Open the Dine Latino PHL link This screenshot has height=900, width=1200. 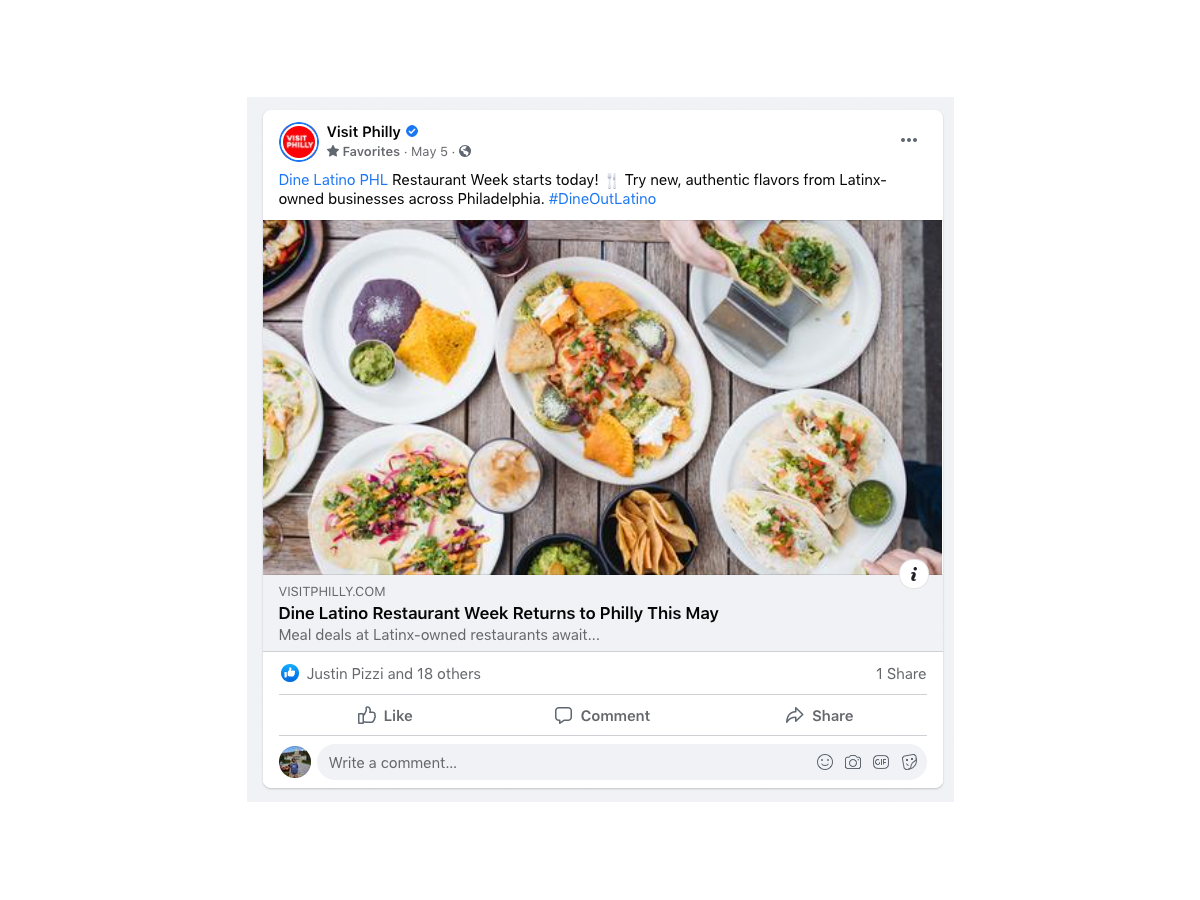tap(333, 180)
